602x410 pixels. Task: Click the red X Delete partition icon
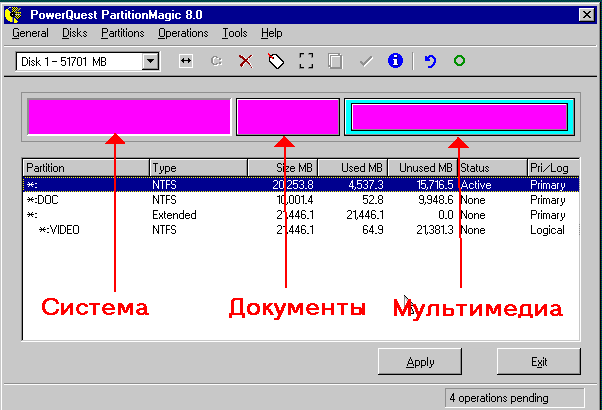pos(246,61)
